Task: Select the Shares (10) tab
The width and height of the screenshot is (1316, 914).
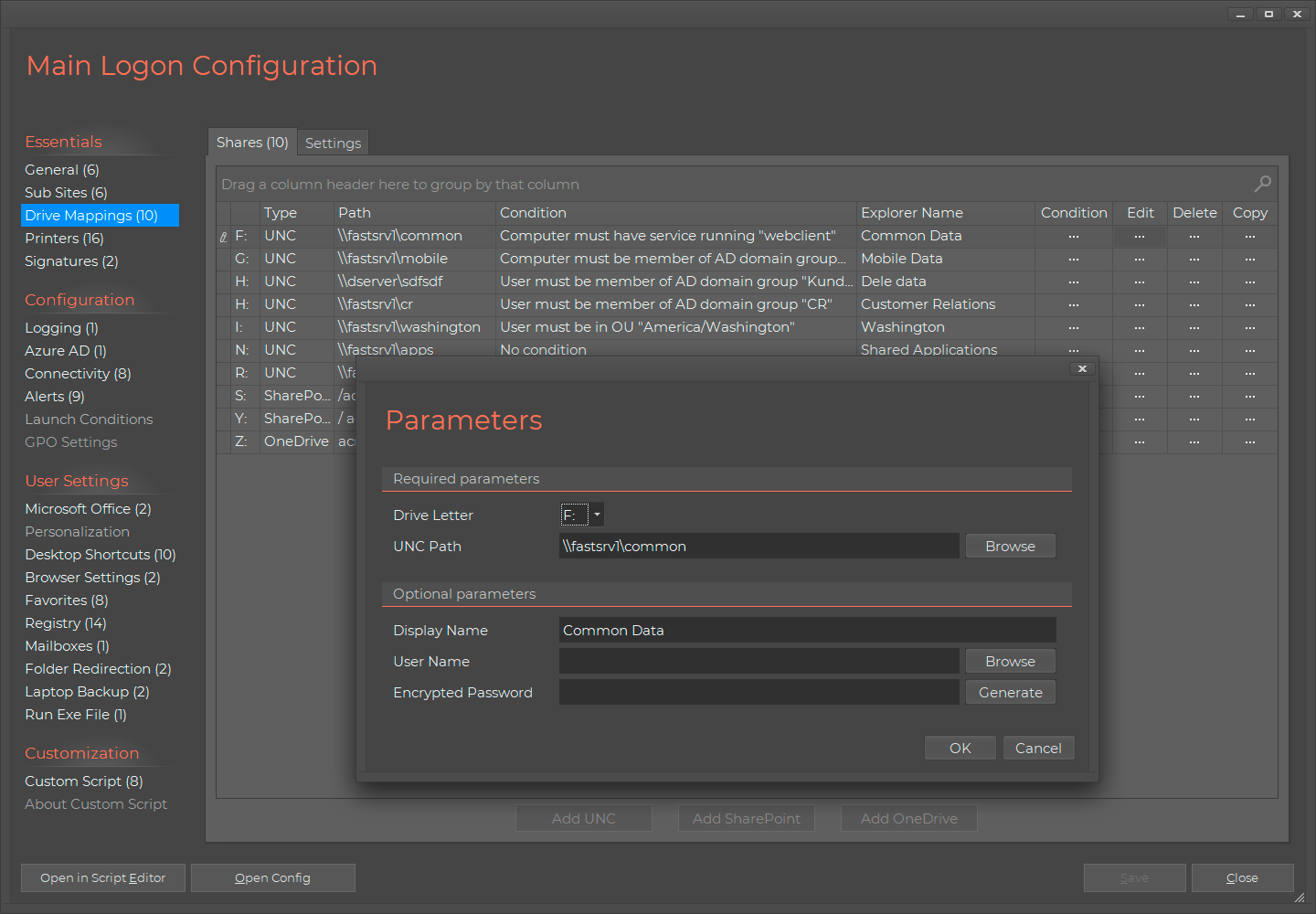Action: [252, 142]
